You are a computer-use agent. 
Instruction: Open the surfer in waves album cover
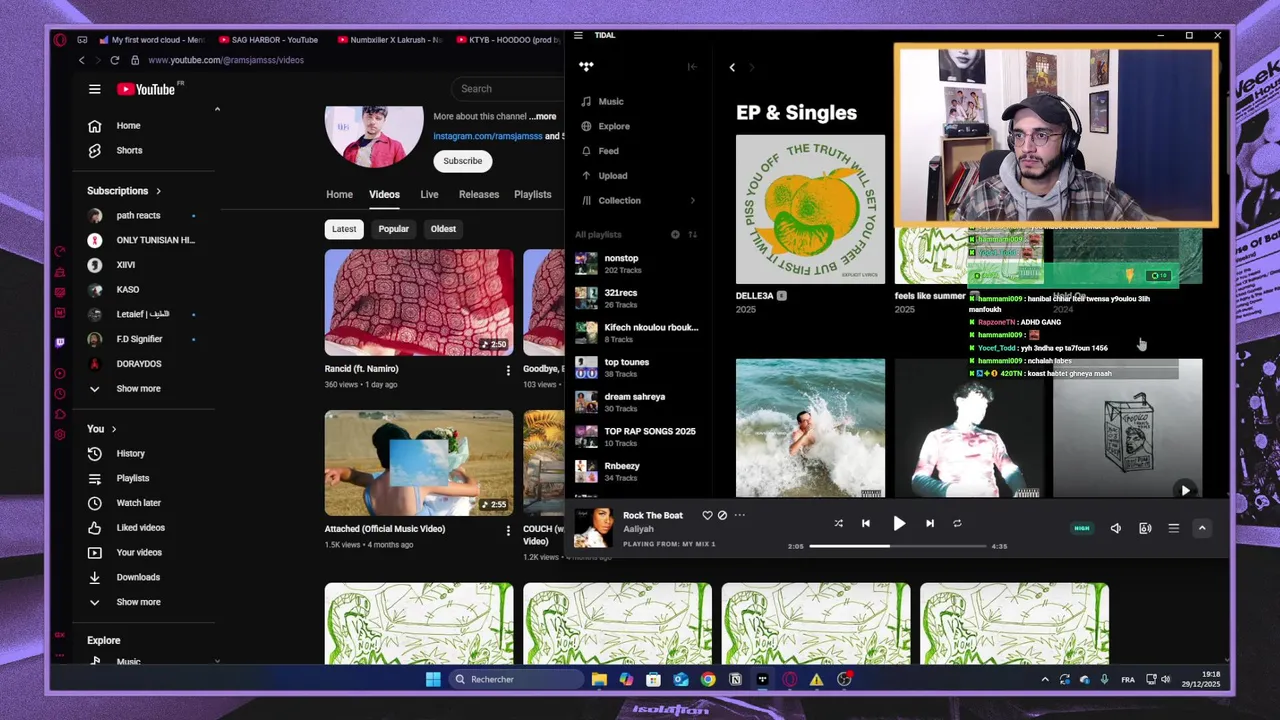(x=810, y=428)
